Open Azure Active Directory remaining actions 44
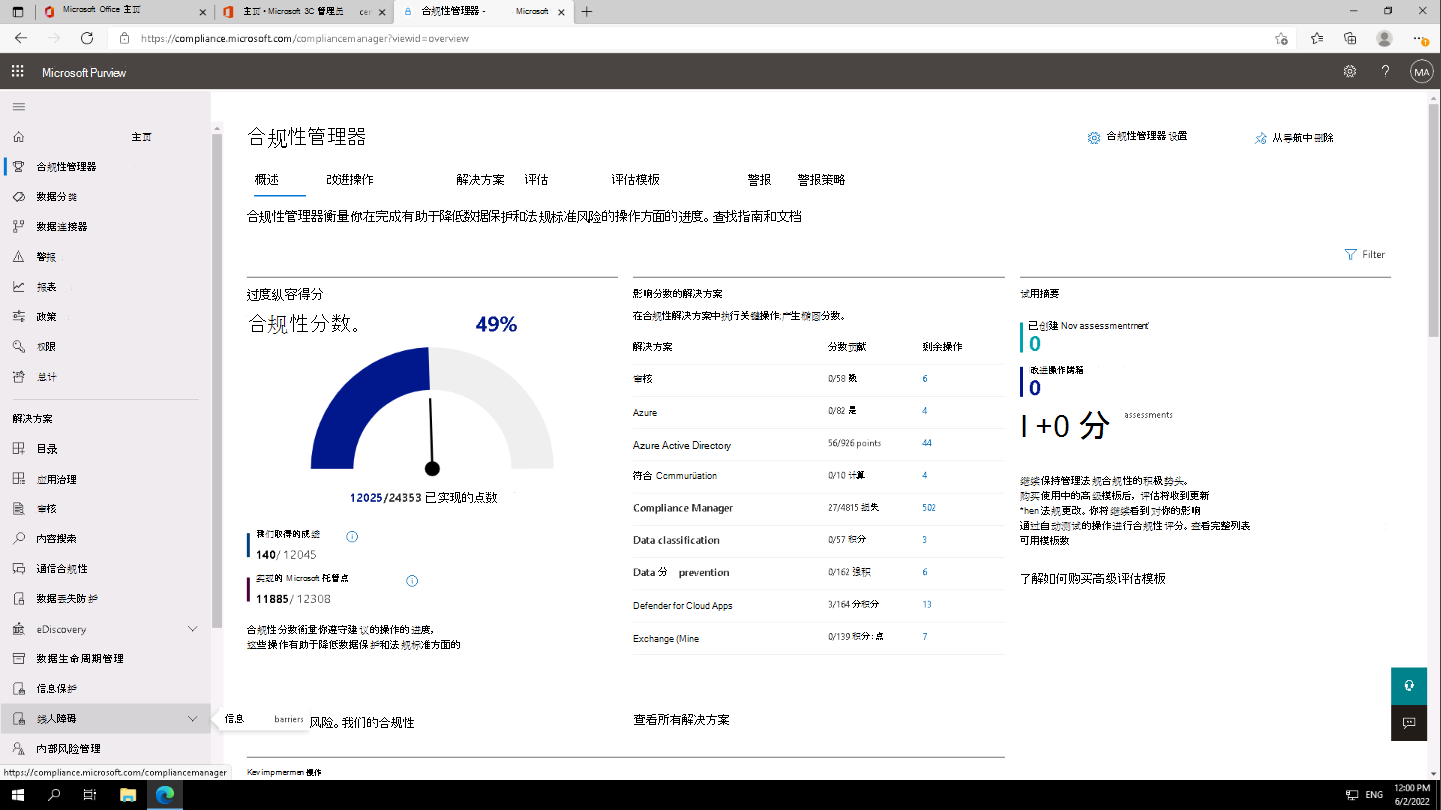1441x810 pixels. tap(927, 443)
